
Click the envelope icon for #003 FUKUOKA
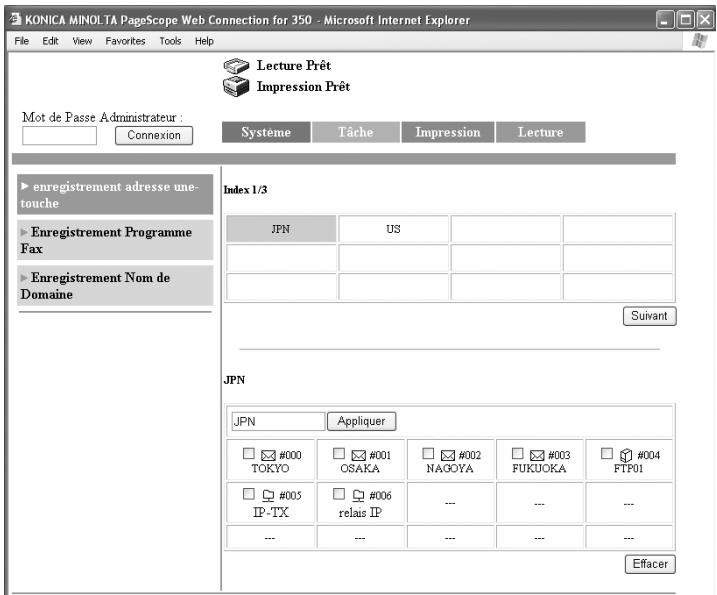point(537,456)
